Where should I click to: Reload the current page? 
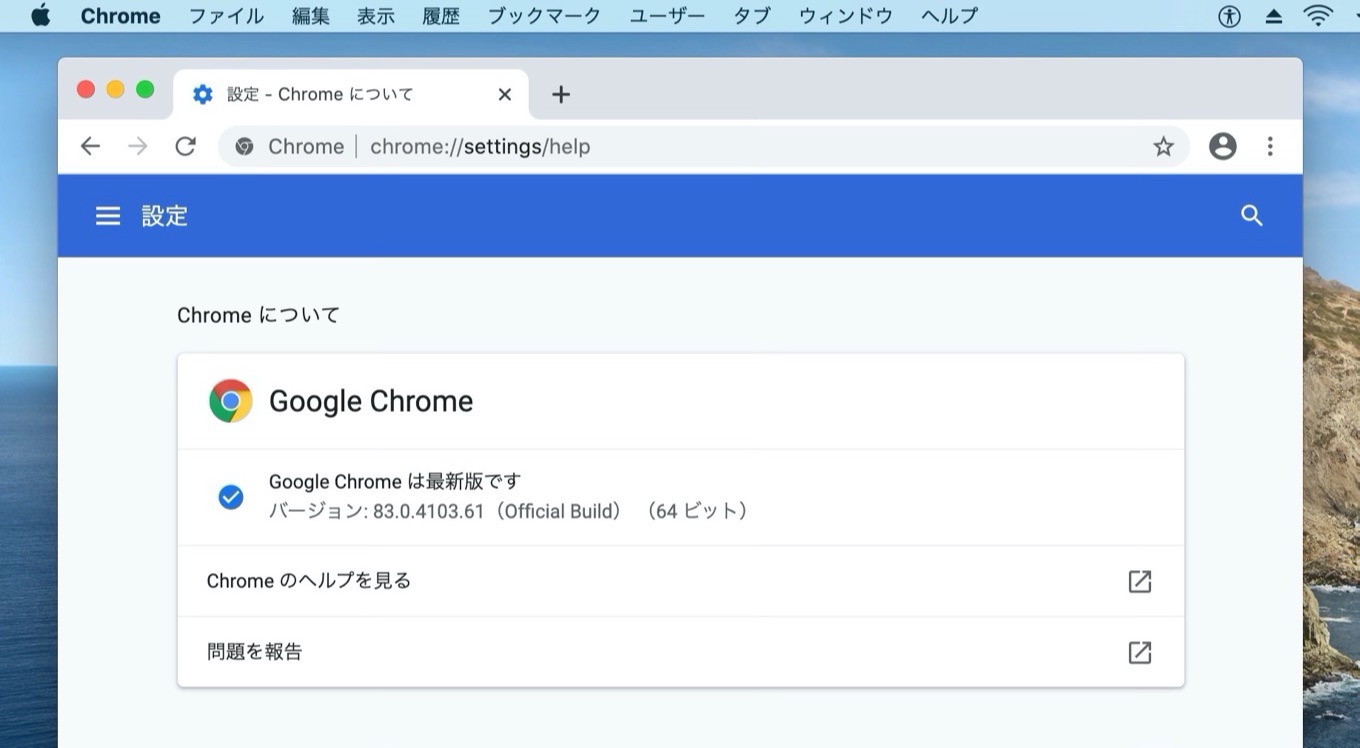(185, 147)
